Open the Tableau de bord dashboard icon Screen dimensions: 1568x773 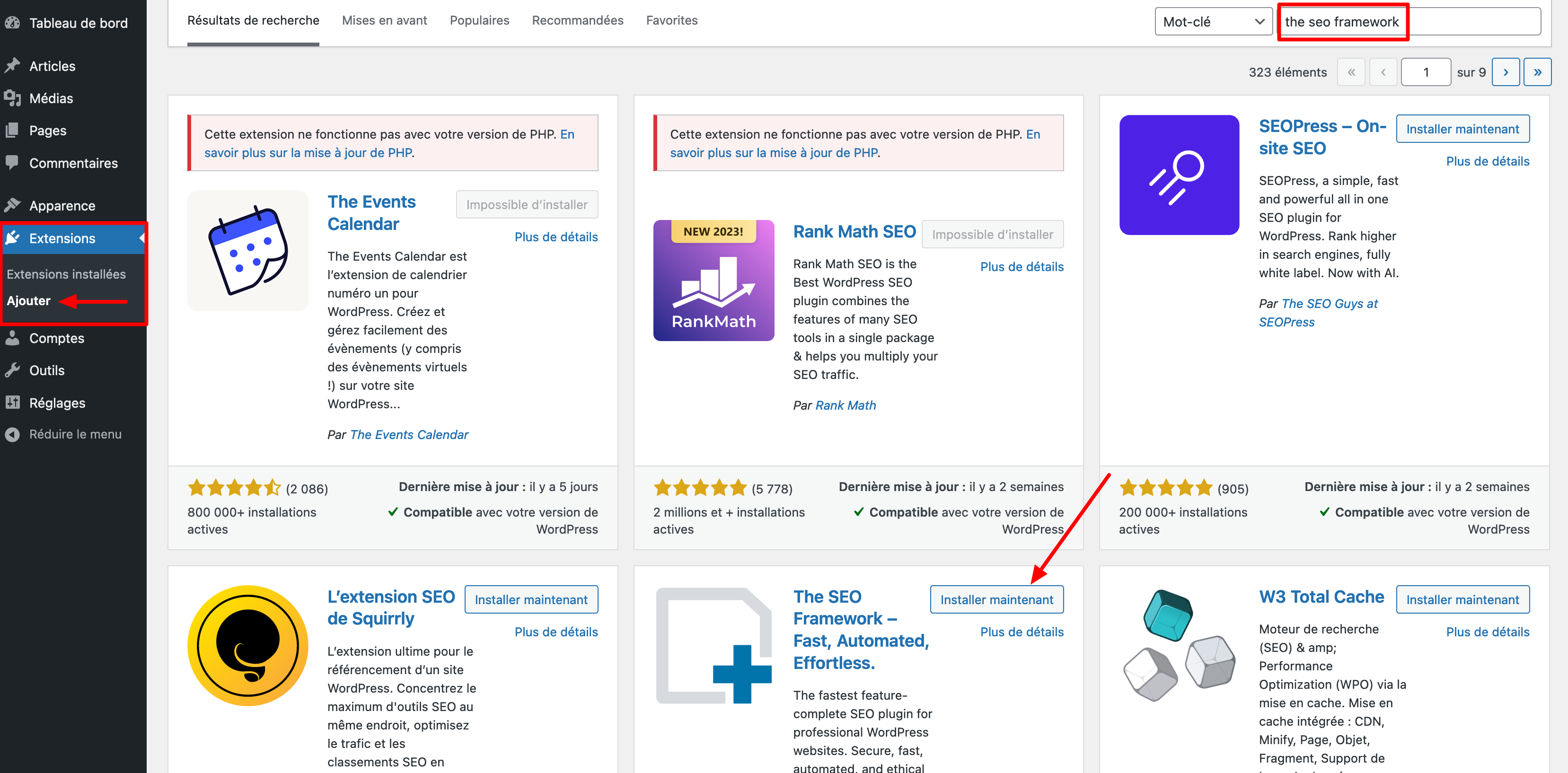coord(13,23)
